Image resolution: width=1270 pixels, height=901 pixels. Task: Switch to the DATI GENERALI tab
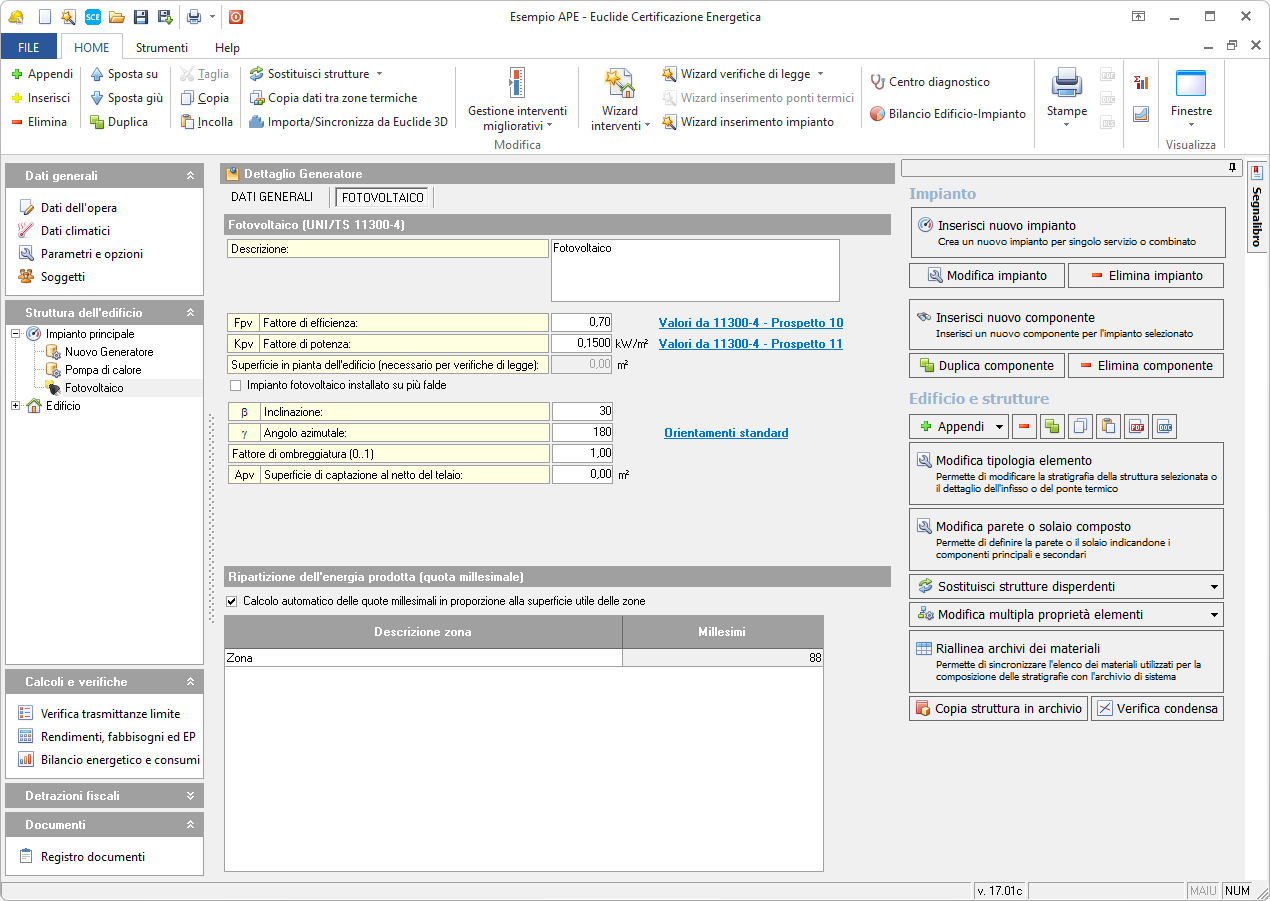click(x=272, y=197)
